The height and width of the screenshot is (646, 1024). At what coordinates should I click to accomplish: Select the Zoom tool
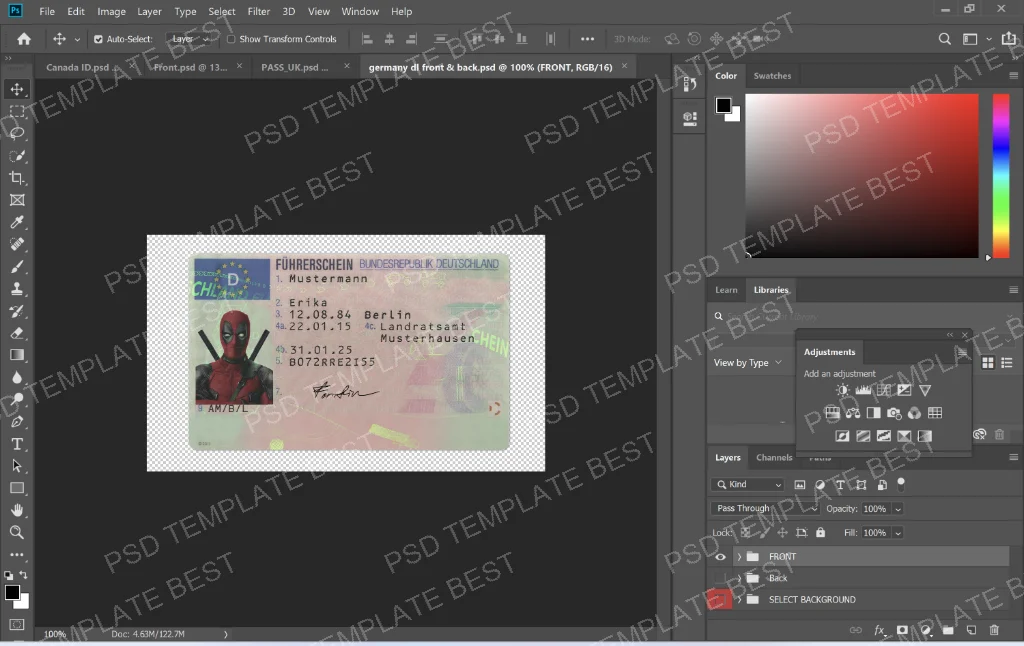17,532
